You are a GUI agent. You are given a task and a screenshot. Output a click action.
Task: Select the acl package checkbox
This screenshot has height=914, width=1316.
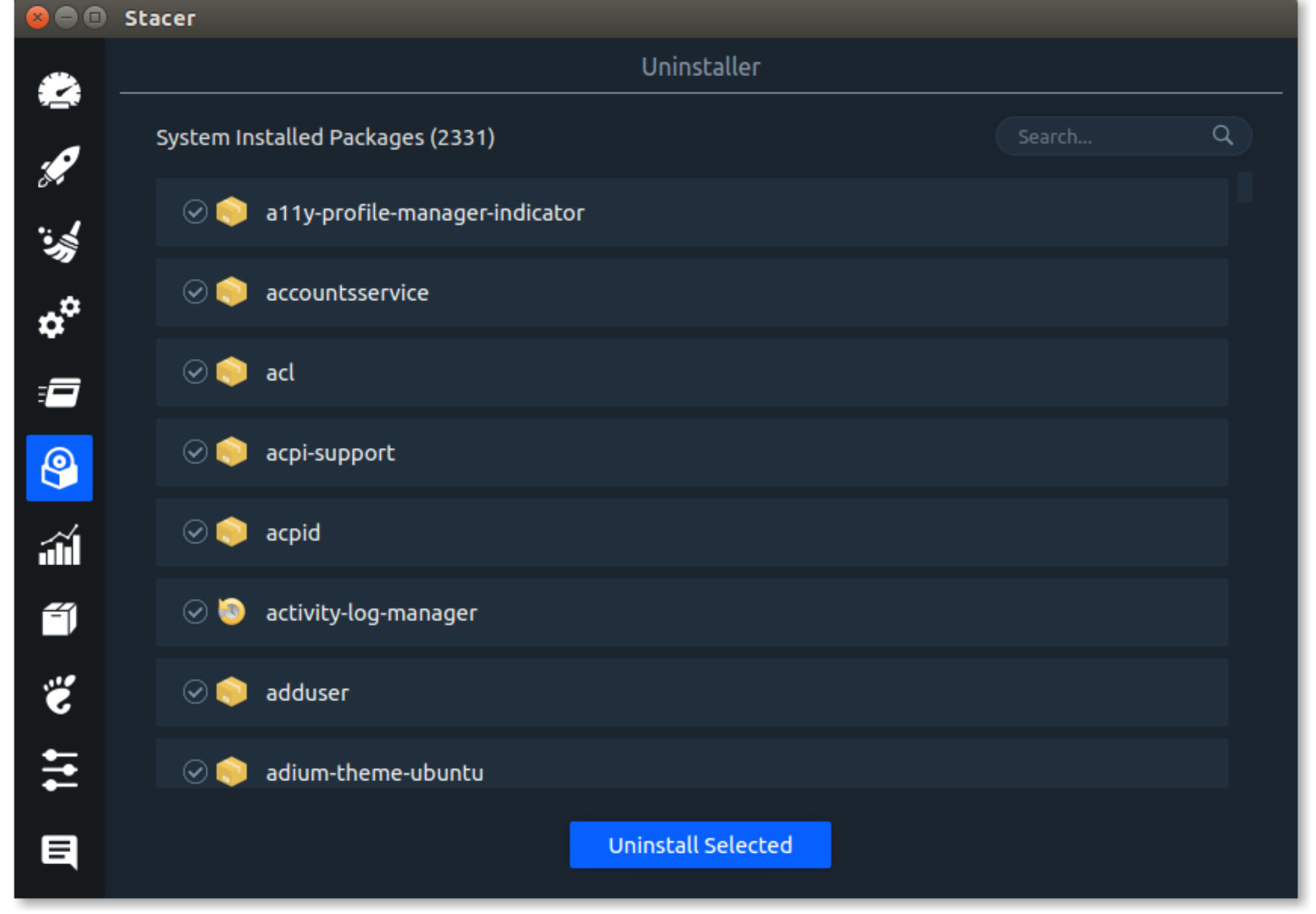tap(195, 371)
